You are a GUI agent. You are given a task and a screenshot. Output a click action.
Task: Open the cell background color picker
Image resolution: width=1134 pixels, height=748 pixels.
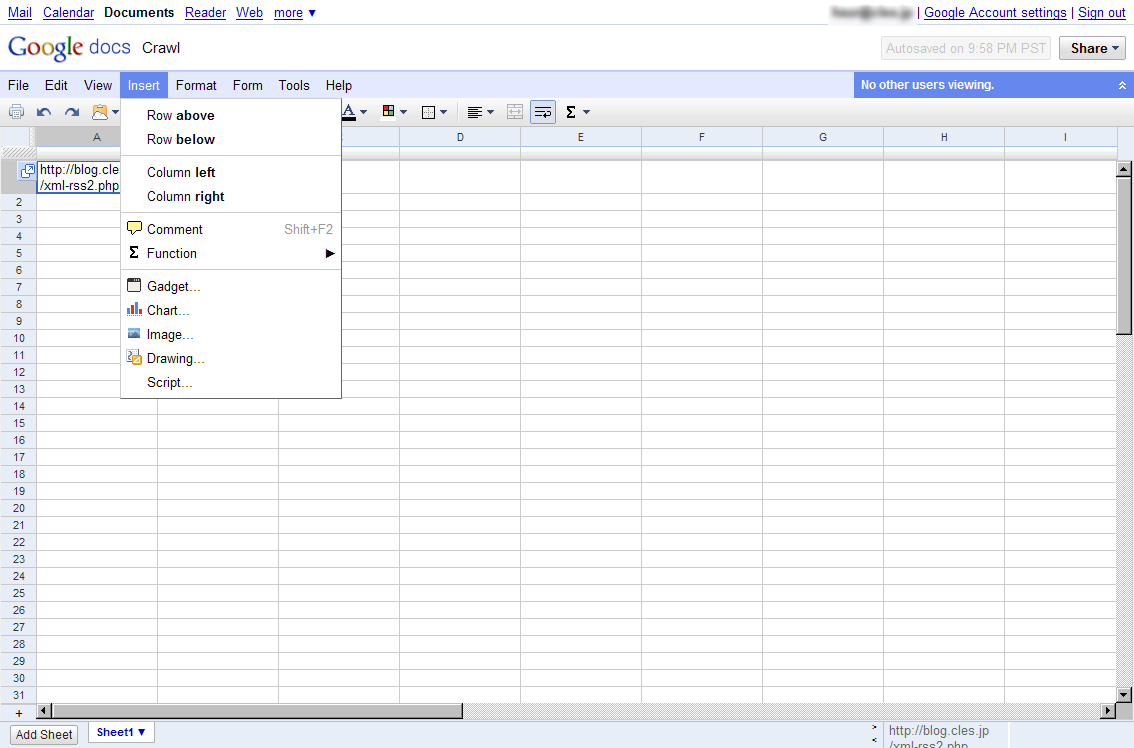coord(394,112)
